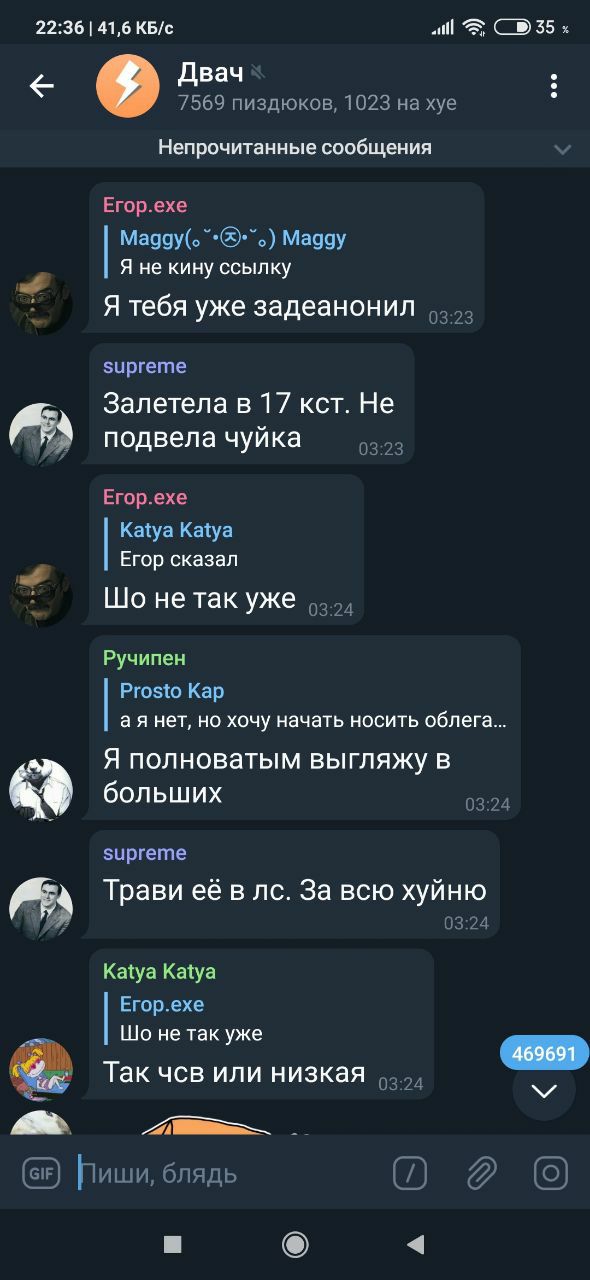Open camera icon in message bar

pos(551,1173)
